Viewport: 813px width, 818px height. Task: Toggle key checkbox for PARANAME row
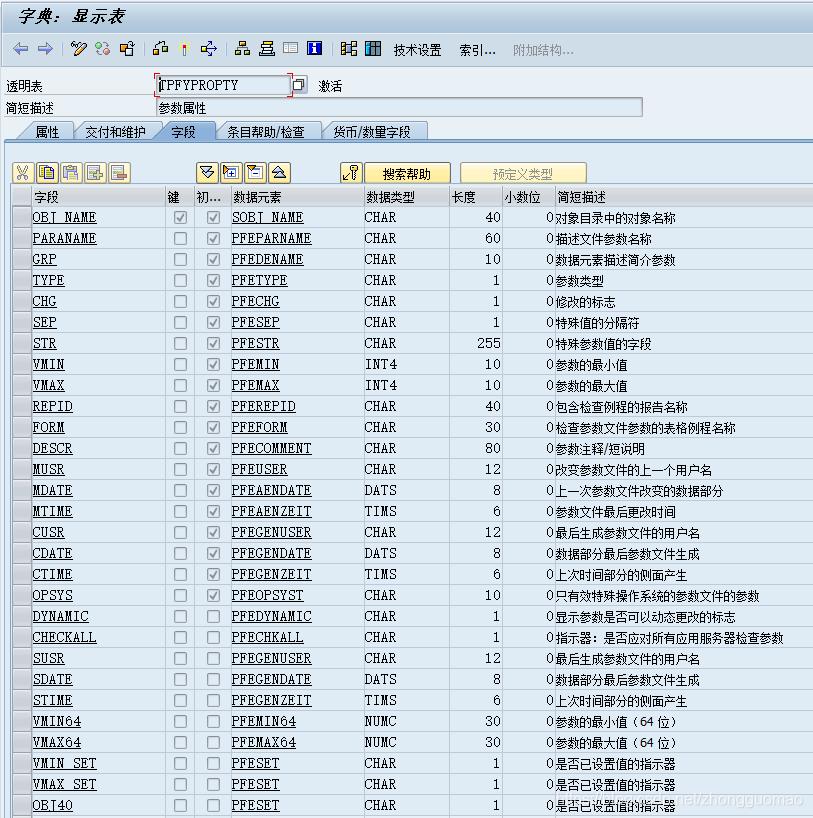pyautogui.click(x=181, y=238)
